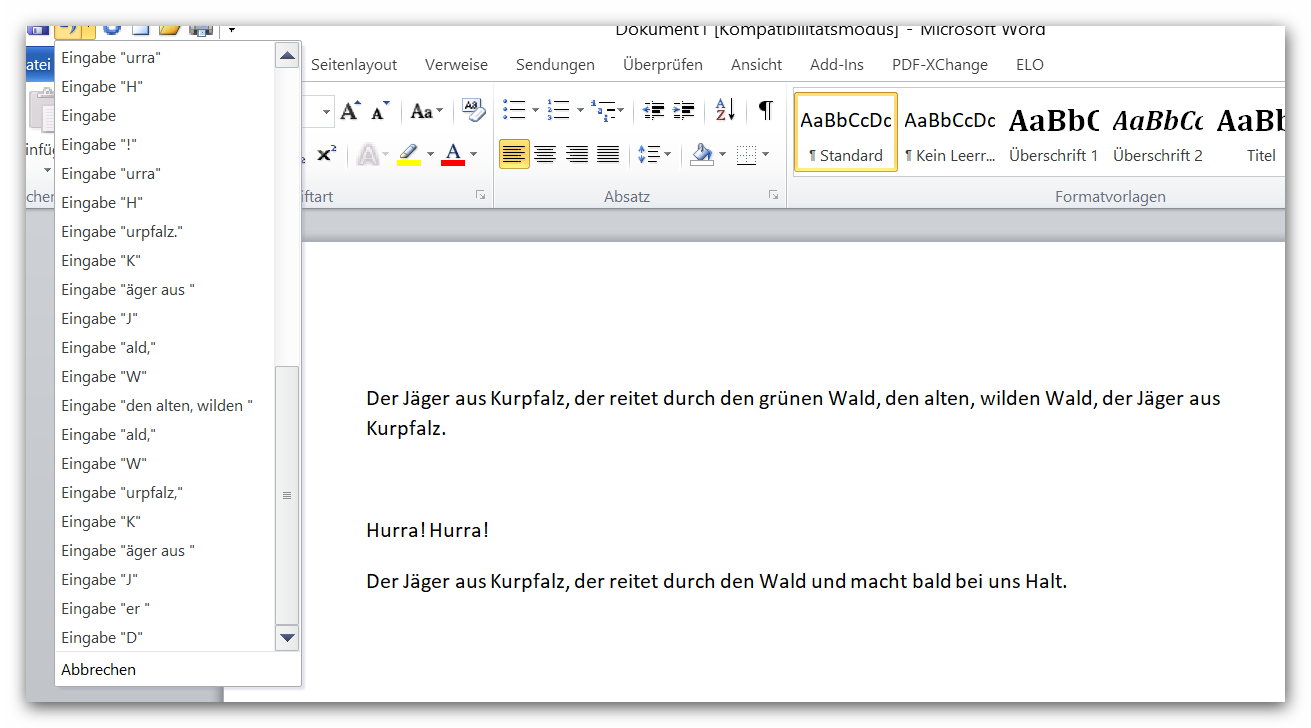This screenshot has width=1311, height=728.
Task: Increase paragraph indent
Action: [684, 110]
